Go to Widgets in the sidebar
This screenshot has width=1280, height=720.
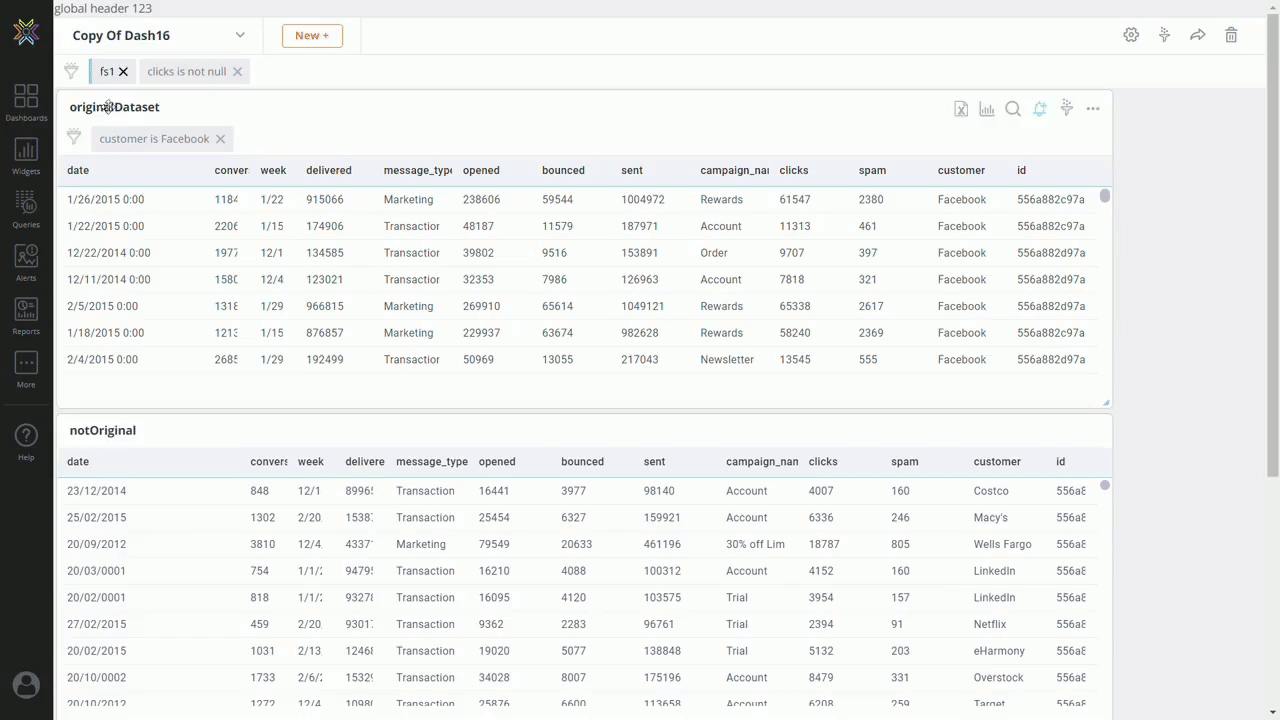pyautogui.click(x=26, y=156)
